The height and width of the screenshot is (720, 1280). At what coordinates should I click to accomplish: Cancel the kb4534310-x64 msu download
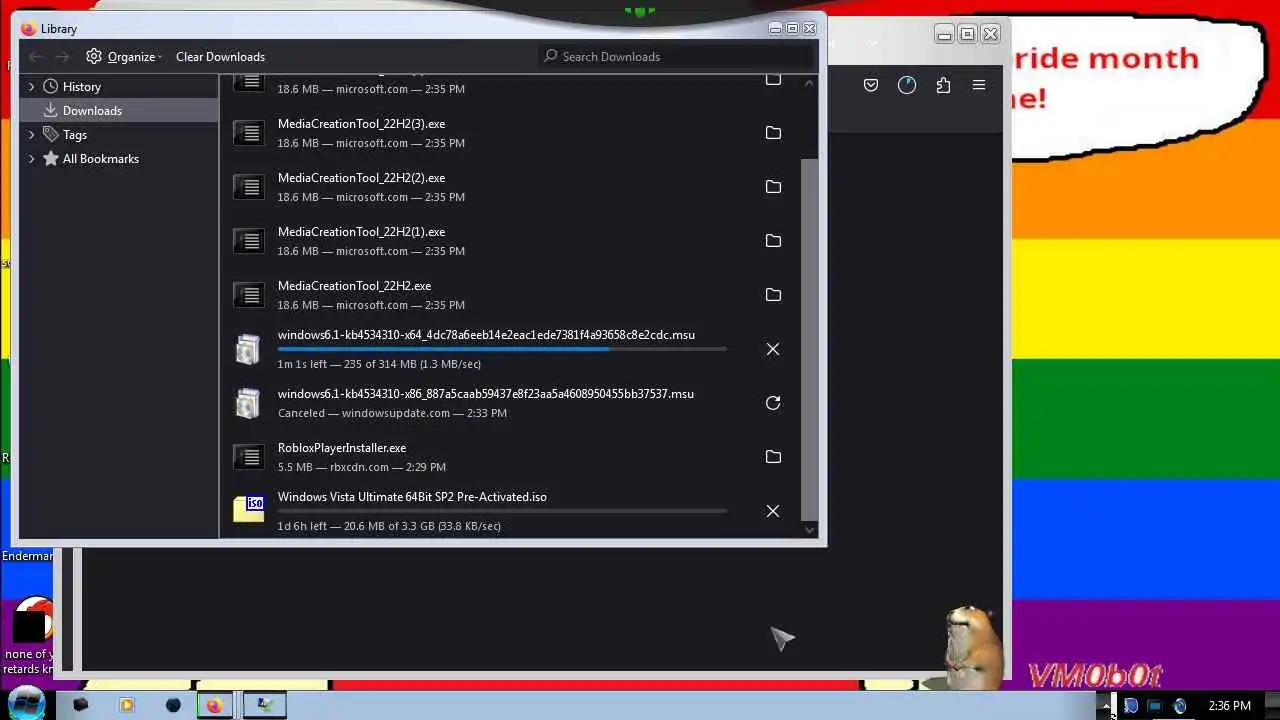pyautogui.click(x=773, y=349)
